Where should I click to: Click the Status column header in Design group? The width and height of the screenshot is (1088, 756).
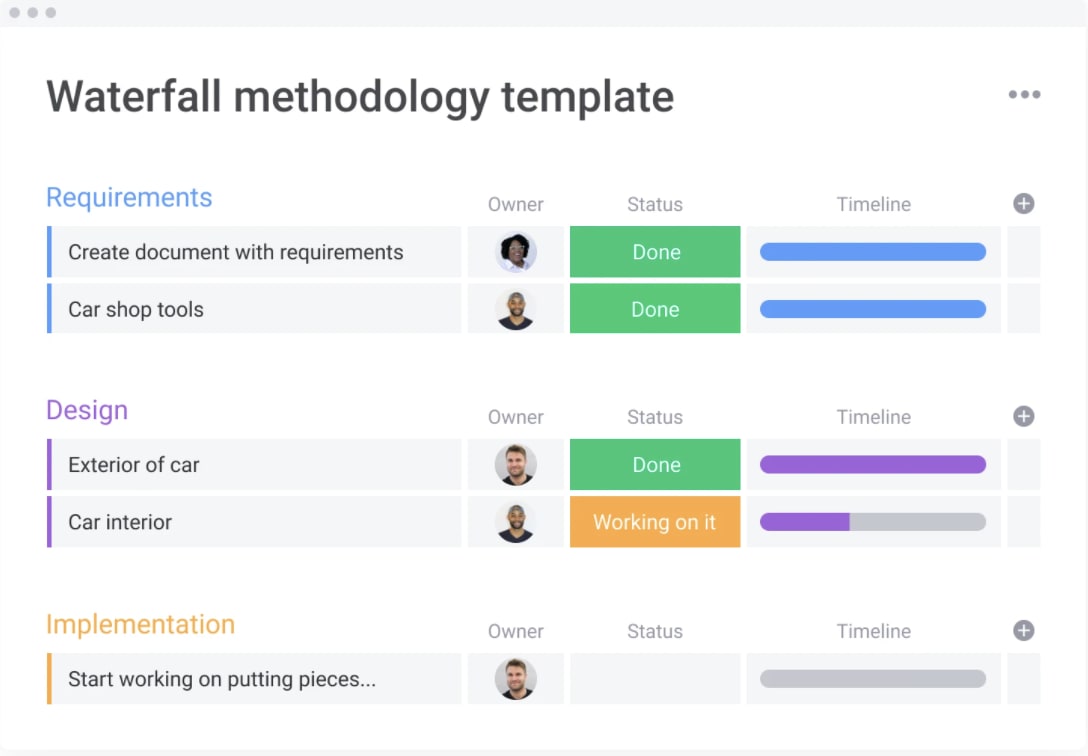click(x=654, y=417)
